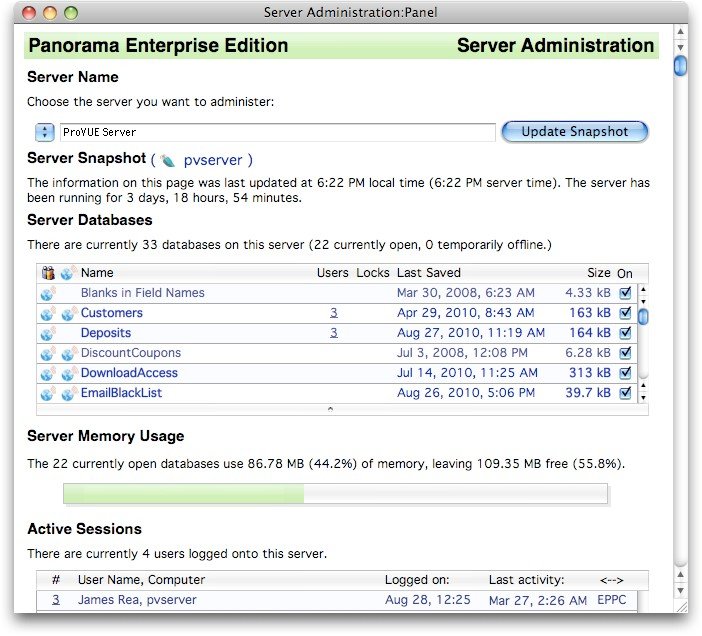
Task: Click the up arrow at the bottom of the database list scrollbar
Action: [643, 385]
